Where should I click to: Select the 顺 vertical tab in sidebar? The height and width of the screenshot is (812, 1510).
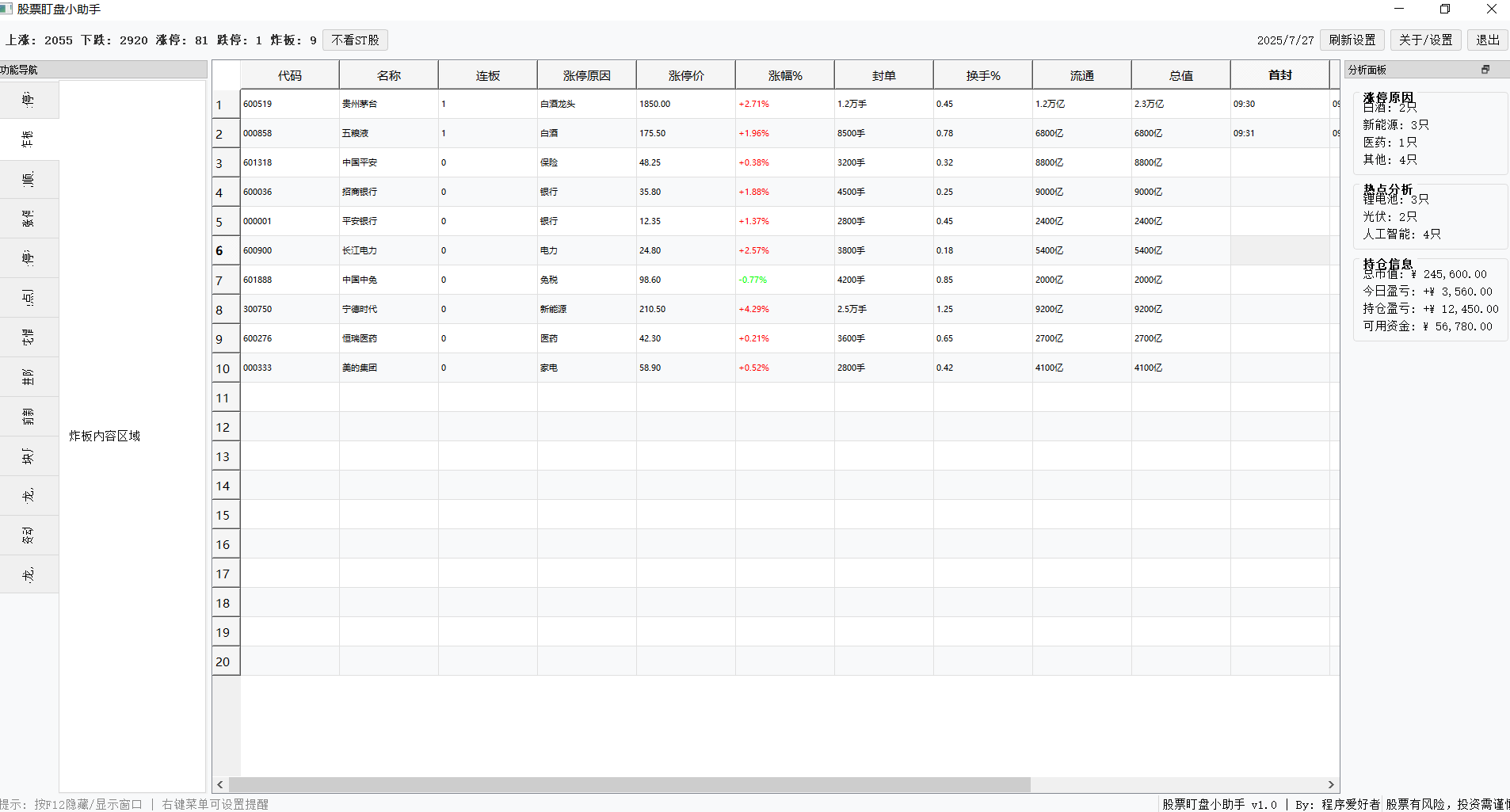pyautogui.click(x=29, y=179)
